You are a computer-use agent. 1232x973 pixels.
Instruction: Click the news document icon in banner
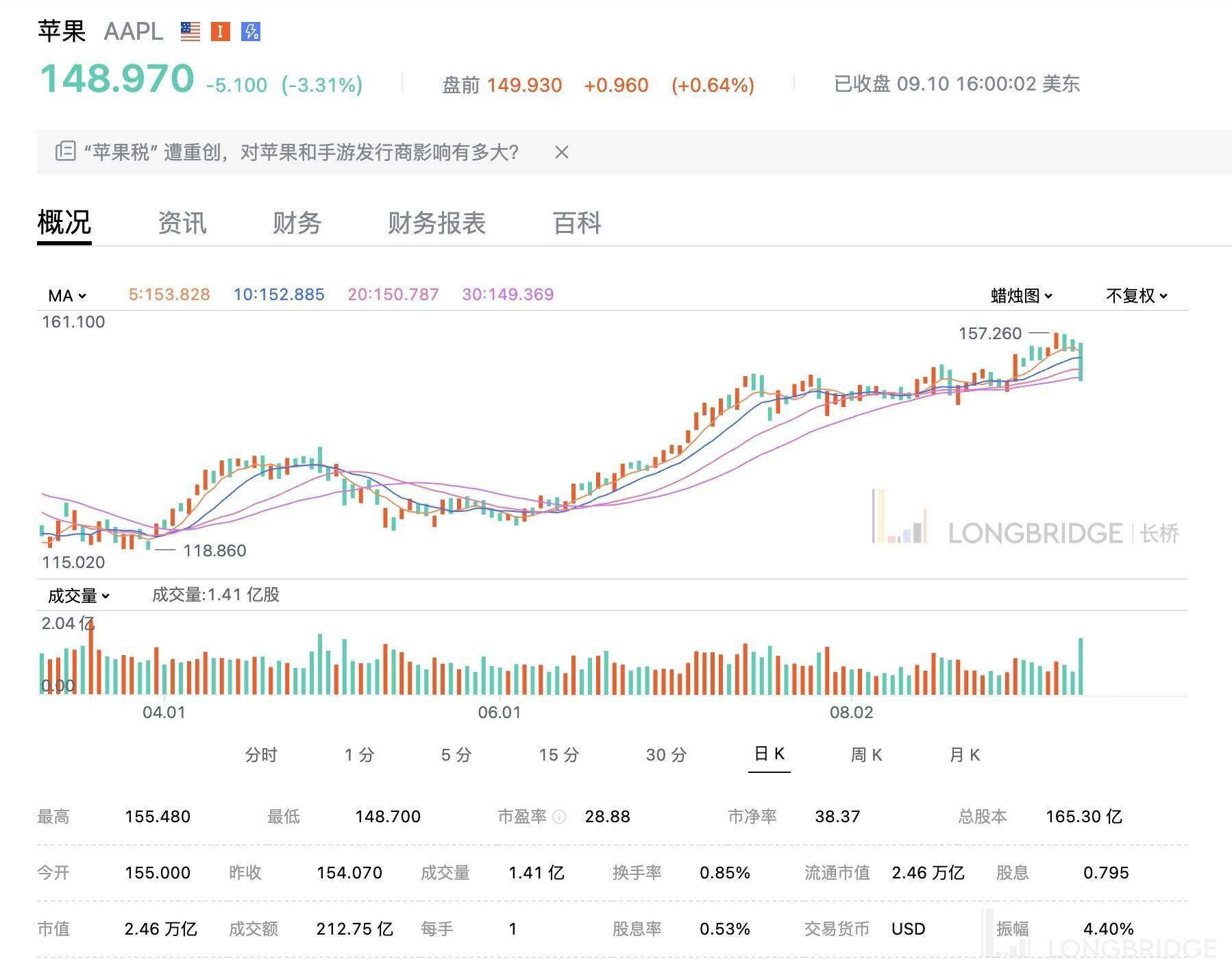(65, 151)
